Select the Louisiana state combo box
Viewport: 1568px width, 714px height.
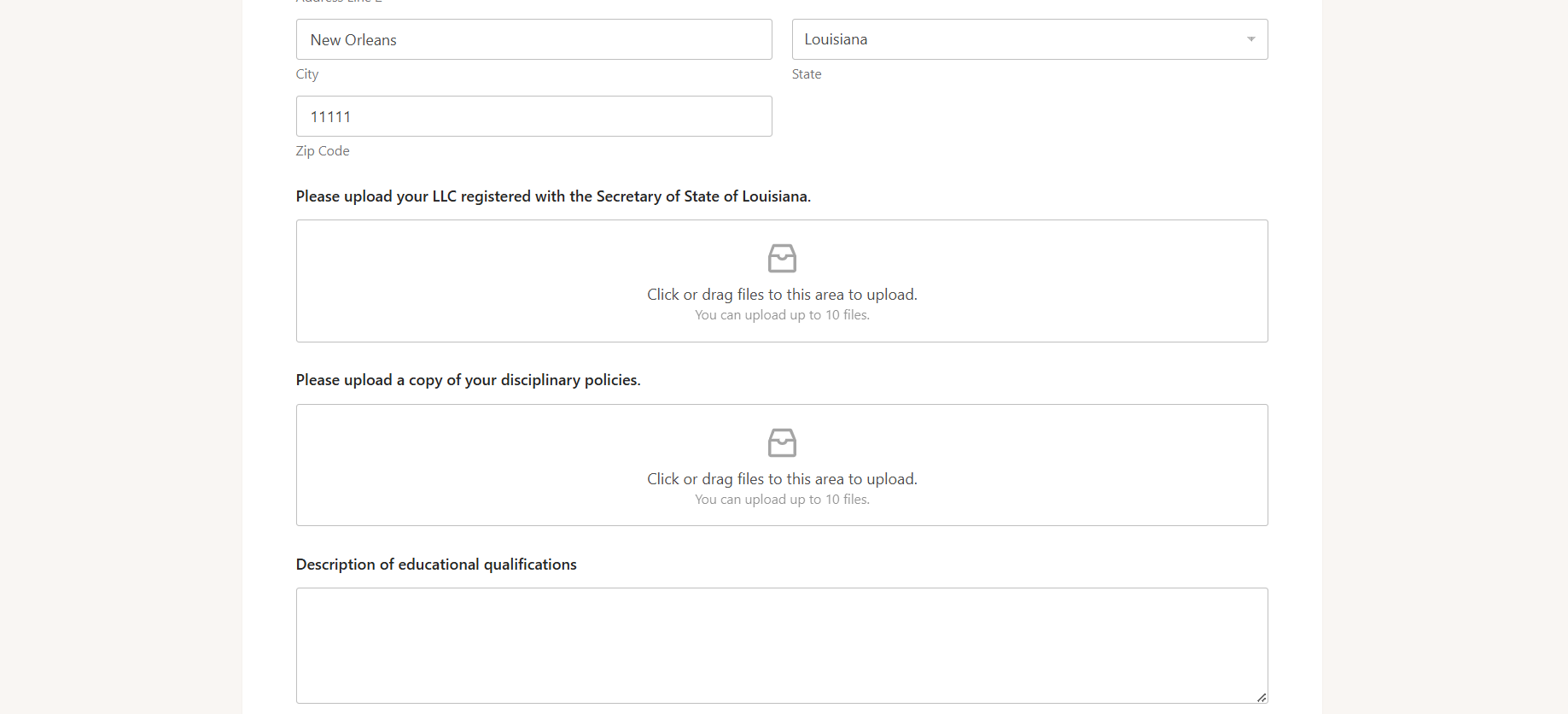1029,39
